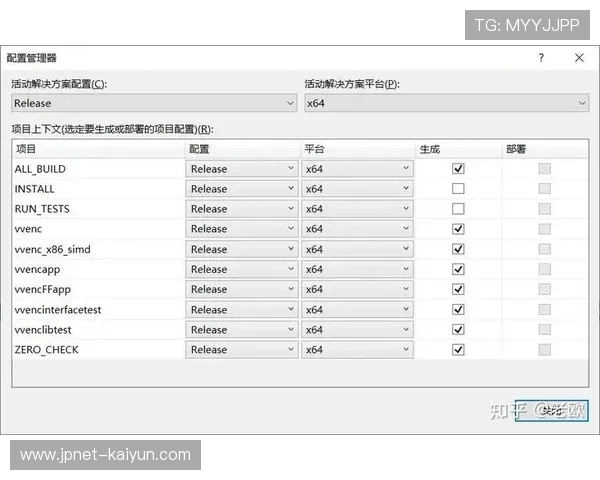The width and height of the screenshot is (600, 480).
Task: Expand platform dropdown for RUN_TESTS
Action: [357, 209]
